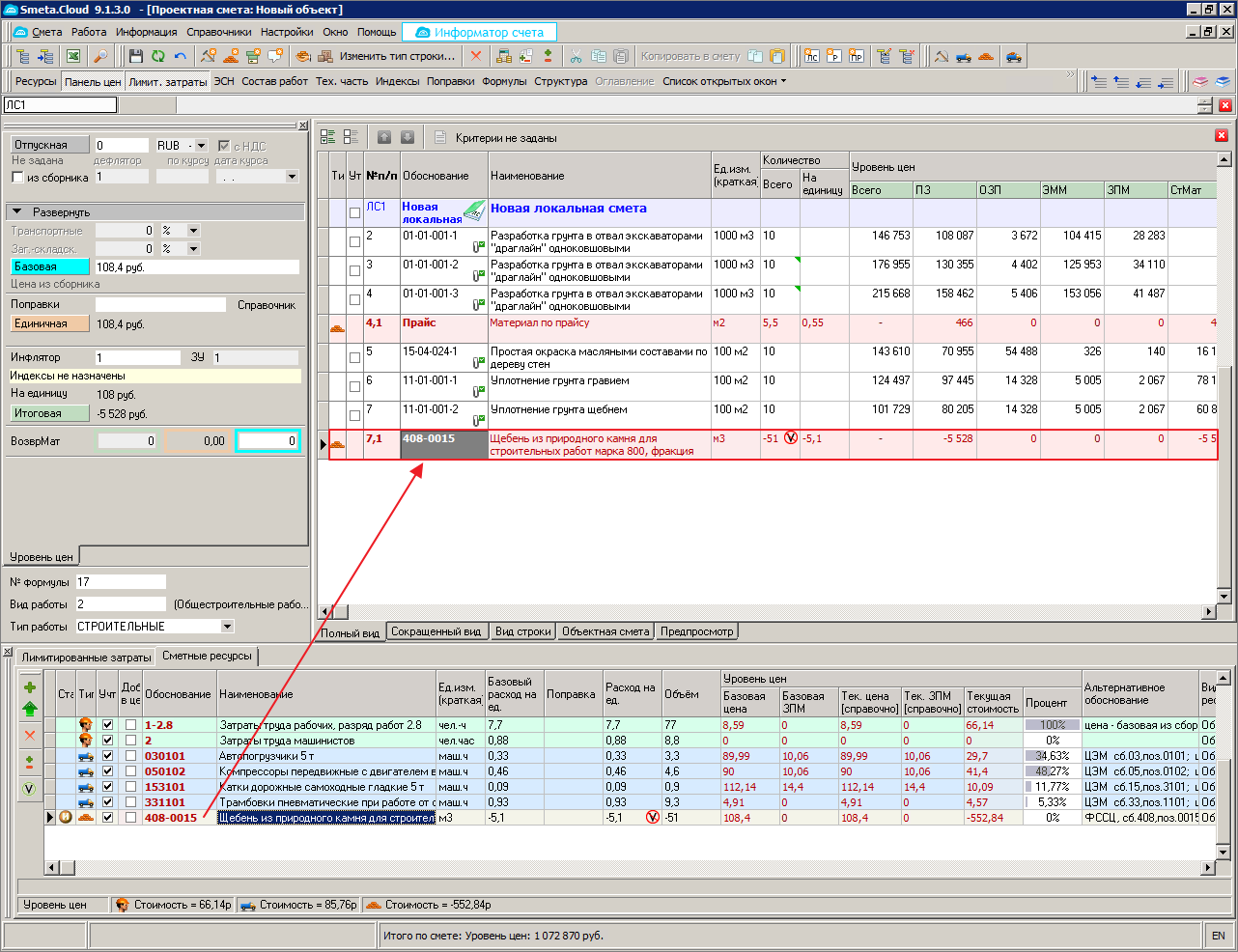Click the circled V icon in resources panel
Image resolution: width=1238 pixels, height=952 pixels.
(30, 788)
